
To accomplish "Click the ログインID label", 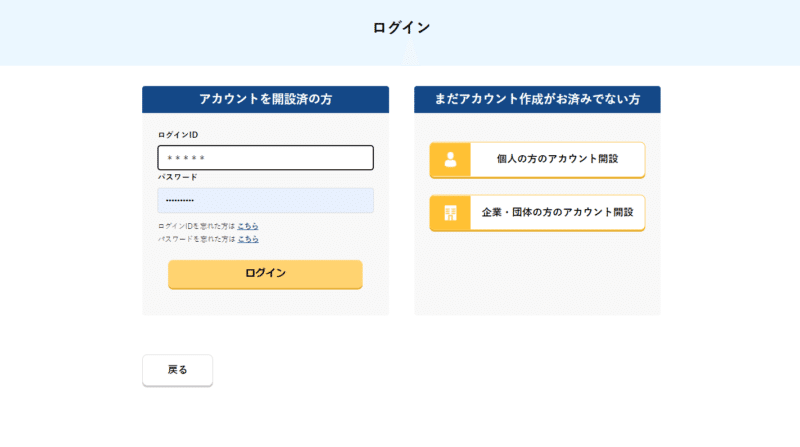I will [178, 135].
